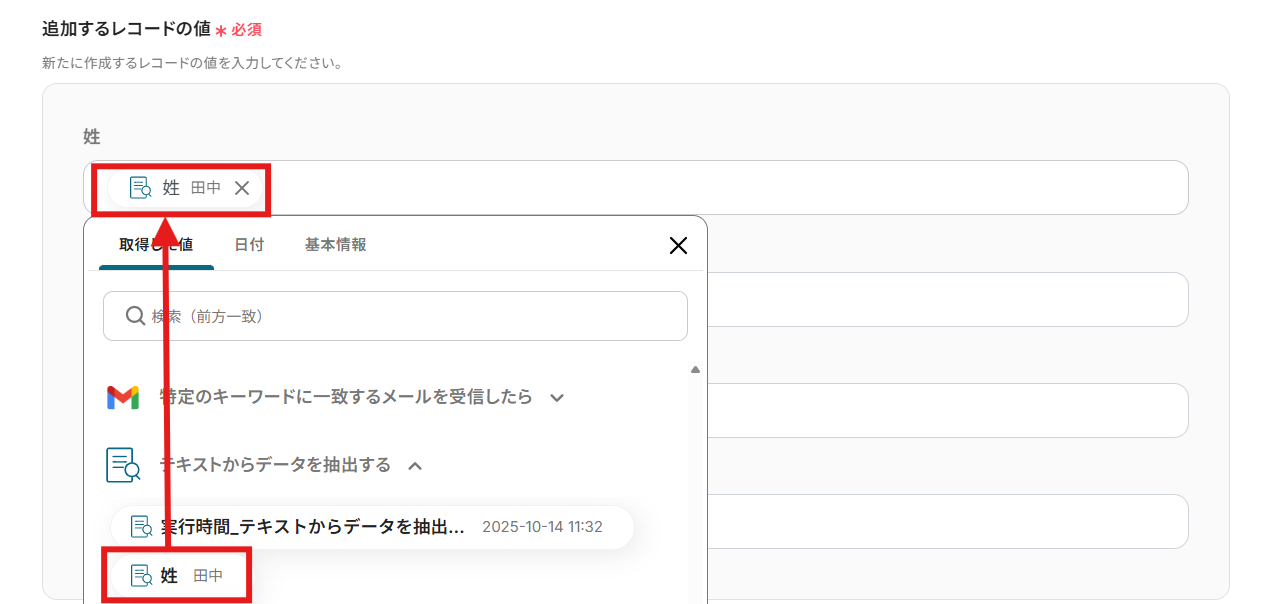1263x604 pixels.
Task: Click the テキストからデータを抽出する section label
Action: click(275, 465)
